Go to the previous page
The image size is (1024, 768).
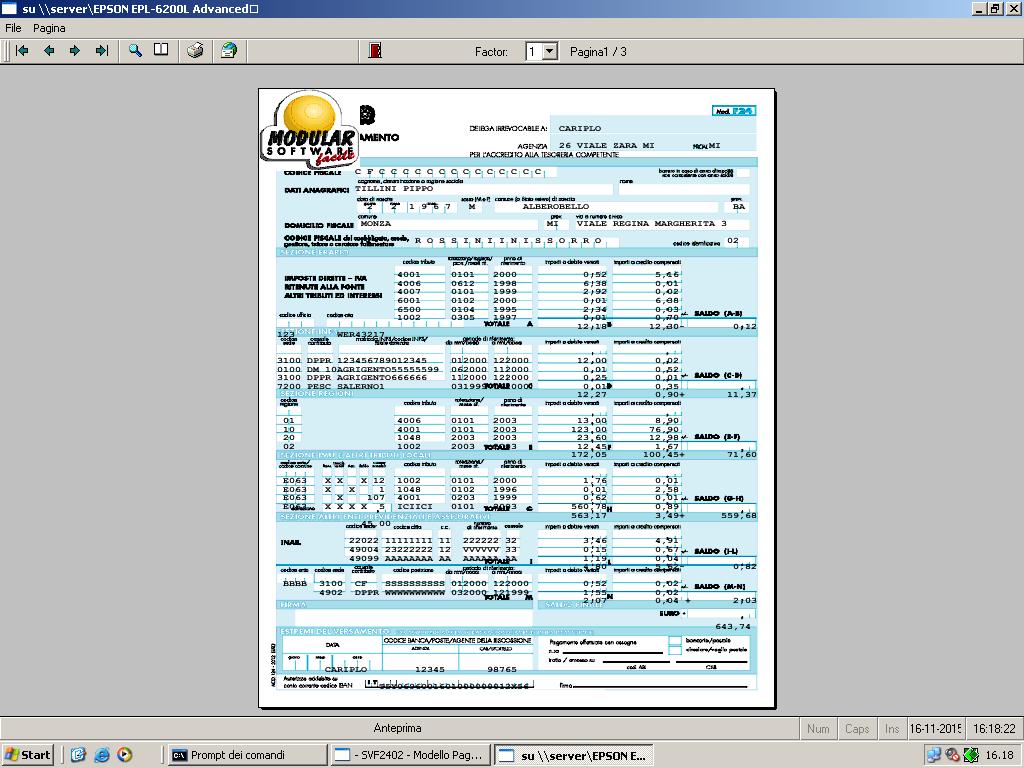(x=49, y=51)
